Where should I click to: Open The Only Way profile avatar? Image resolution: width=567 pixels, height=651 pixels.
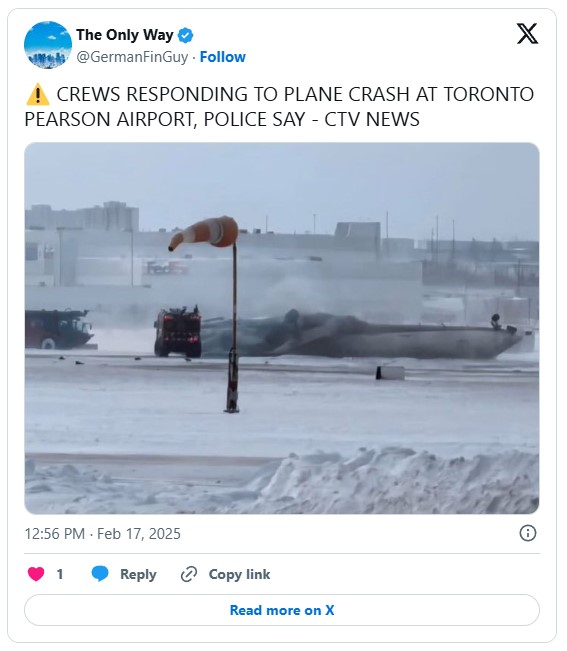(48, 45)
